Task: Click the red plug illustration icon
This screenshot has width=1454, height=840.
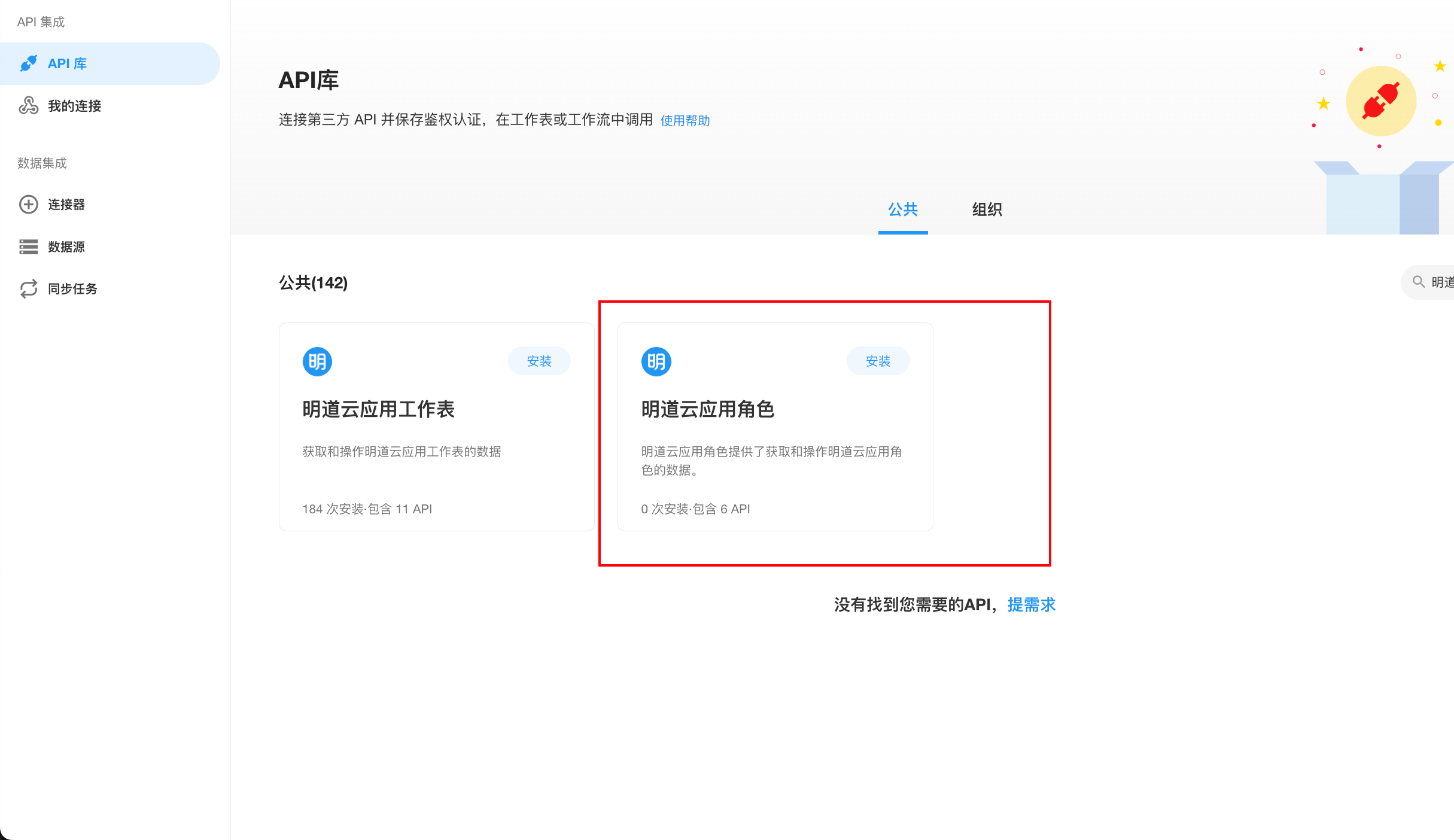Action: pos(1381,101)
